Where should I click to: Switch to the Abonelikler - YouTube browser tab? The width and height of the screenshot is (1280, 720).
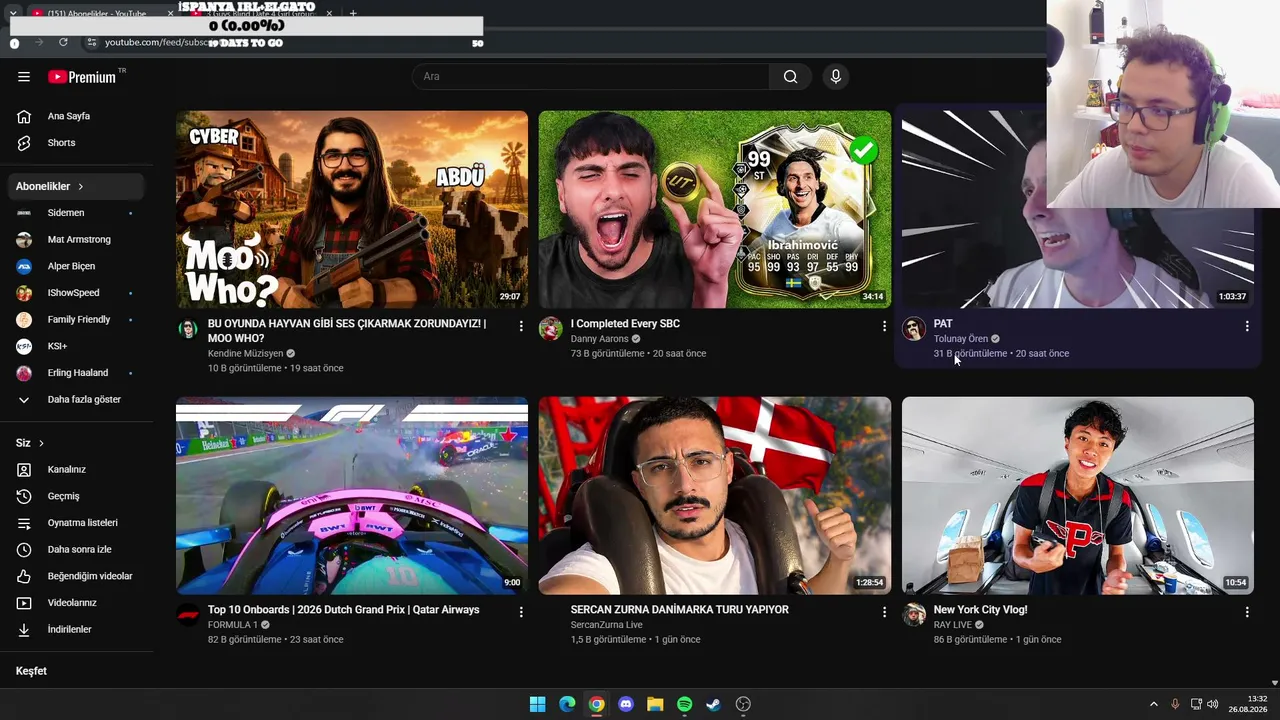point(97,13)
